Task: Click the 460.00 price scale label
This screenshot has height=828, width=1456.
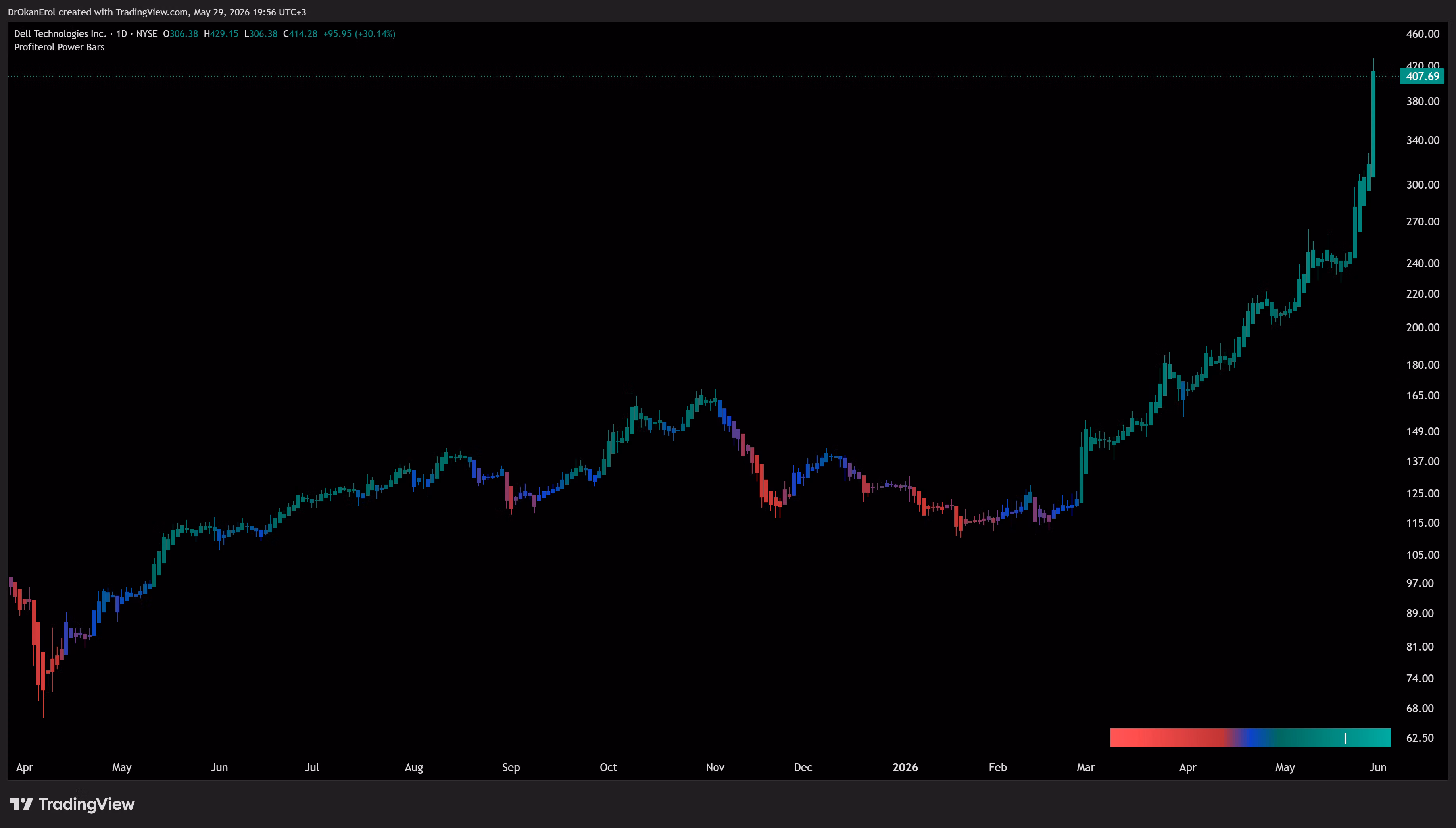Action: point(1422,34)
